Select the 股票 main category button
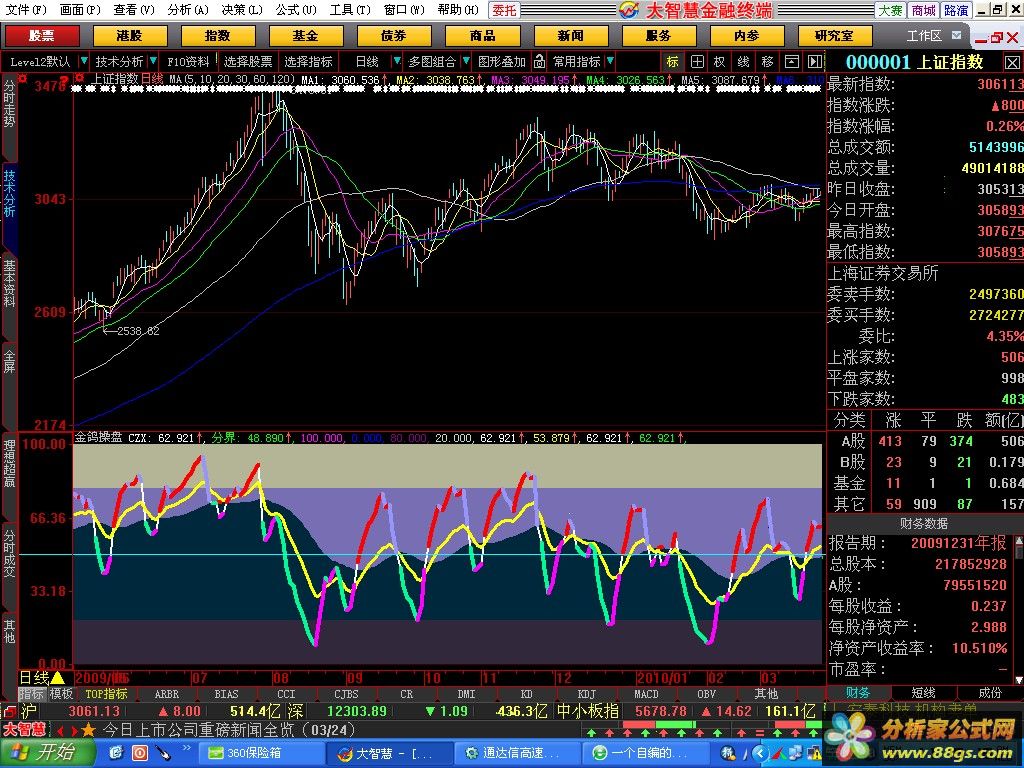 tap(42, 35)
